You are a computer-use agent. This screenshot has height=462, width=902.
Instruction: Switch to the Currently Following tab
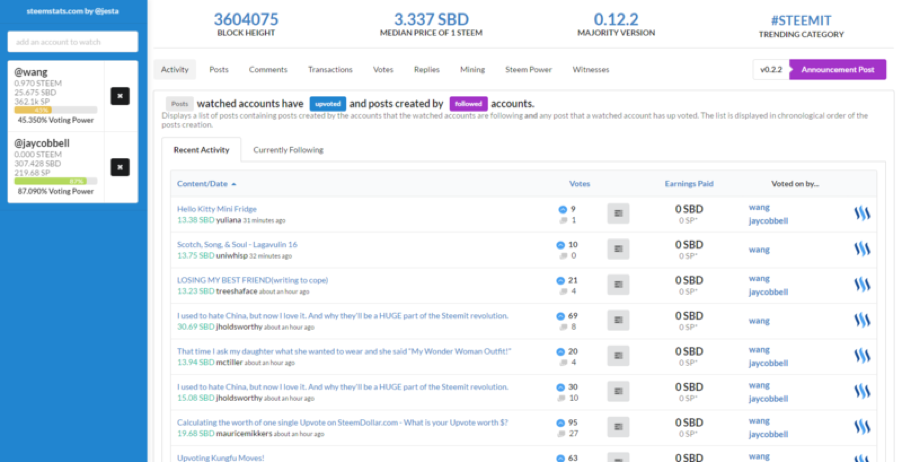click(288, 150)
